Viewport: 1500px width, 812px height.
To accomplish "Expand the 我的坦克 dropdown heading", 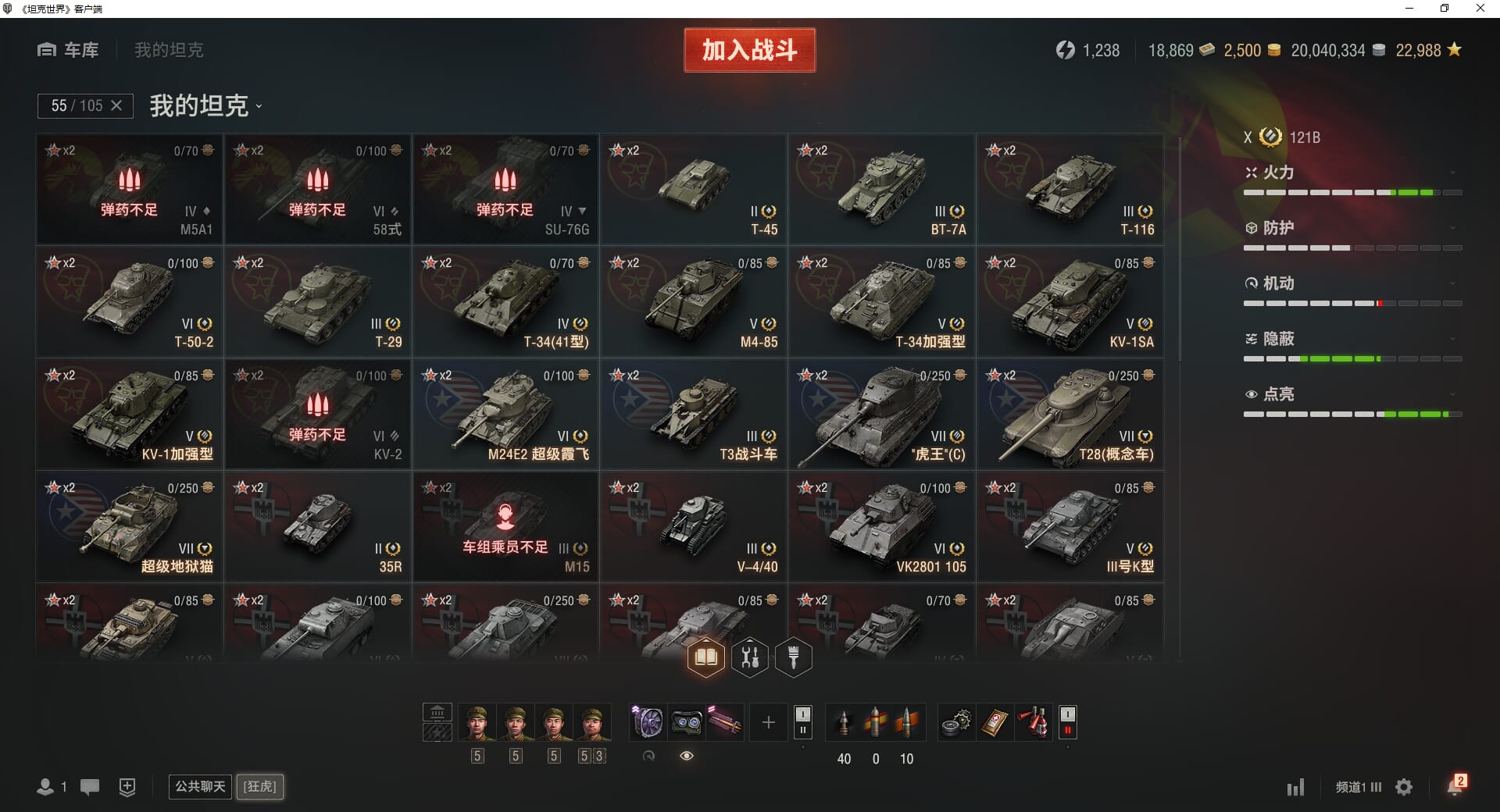I will [x=205, y=105].
